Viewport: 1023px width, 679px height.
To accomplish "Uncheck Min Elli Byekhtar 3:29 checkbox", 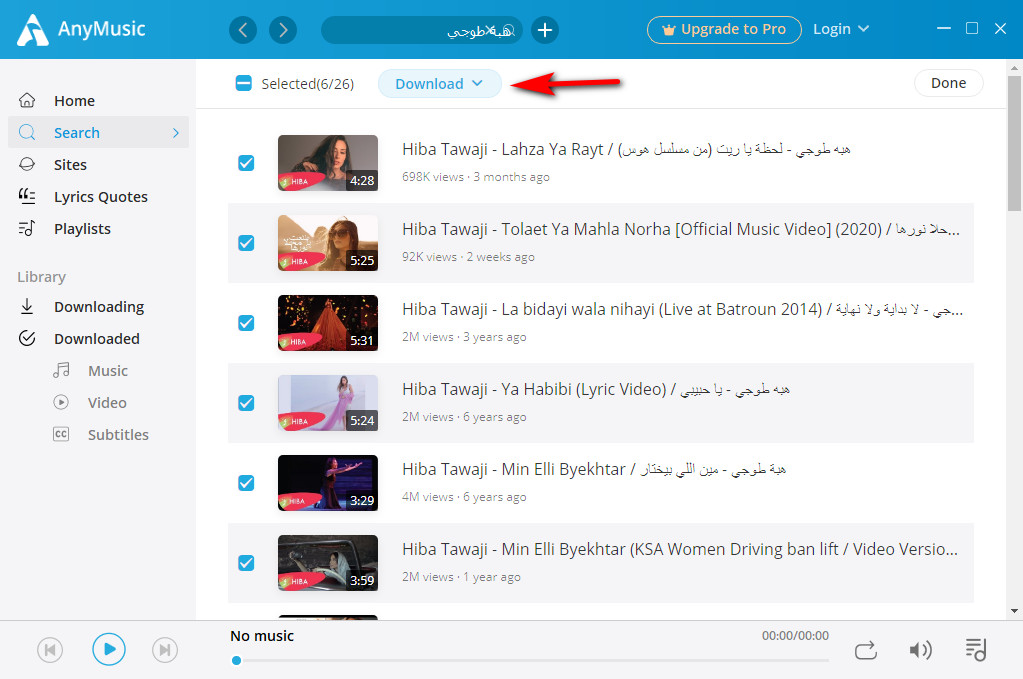I will coord(246,483).
